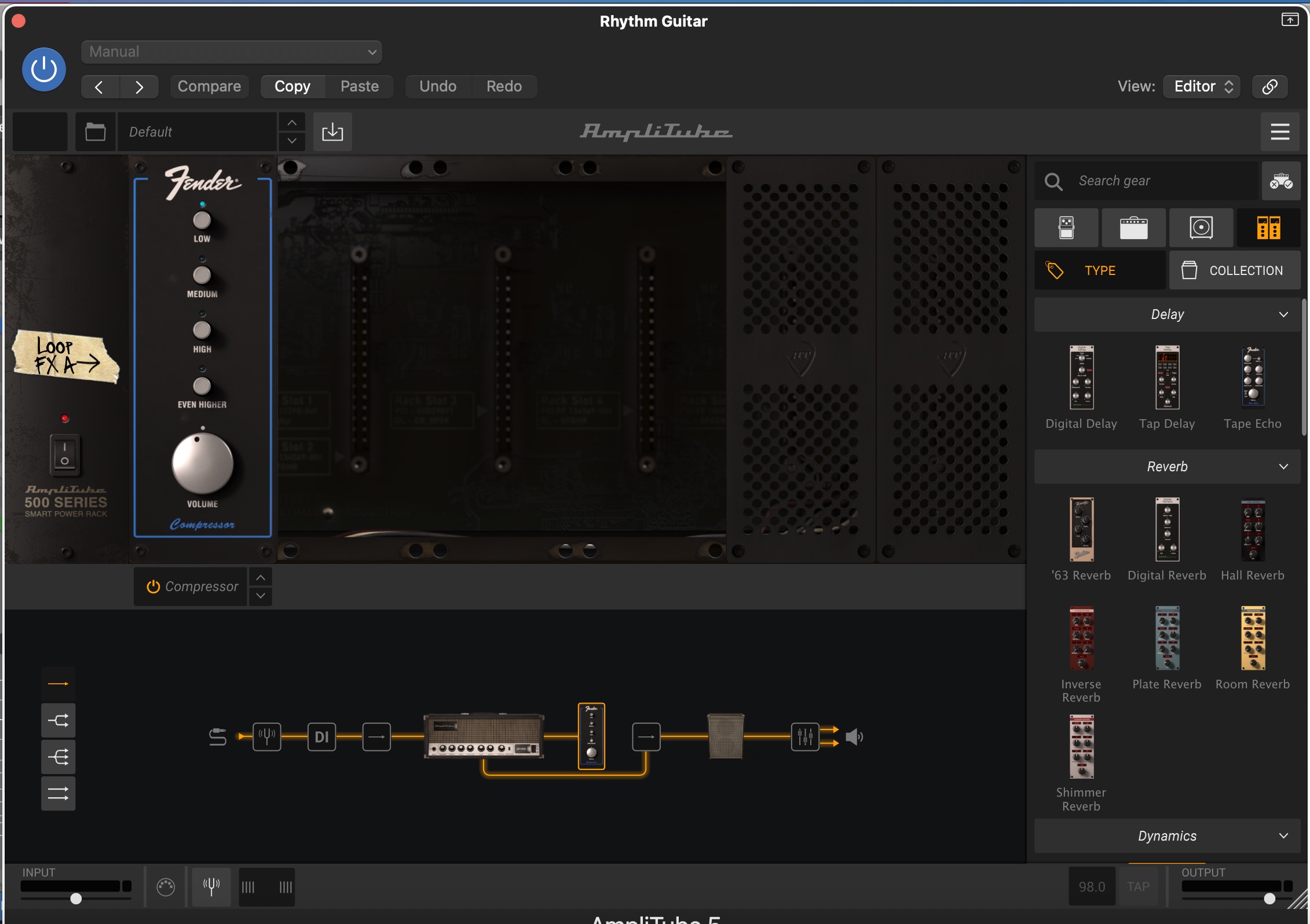
Task: Select the Shimmer Reverb rack unit
Action: (1081, 747)
